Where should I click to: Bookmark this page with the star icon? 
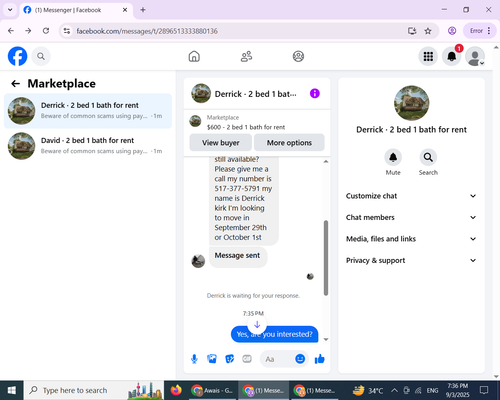tap(428, 31)
